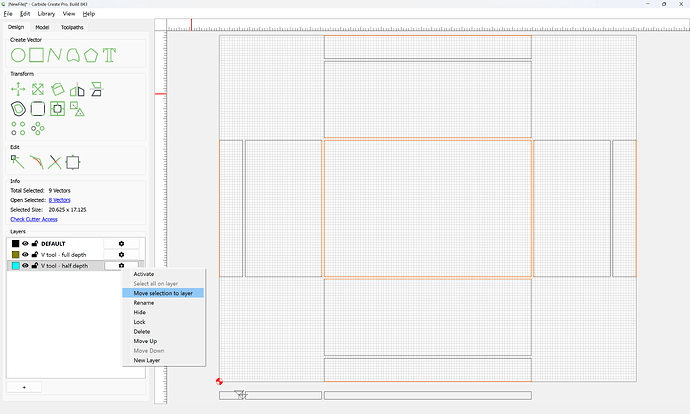Click the Check Cutter Access link
Image resolution: width=690 pixels, height=414 pixels.
[34, 219]
